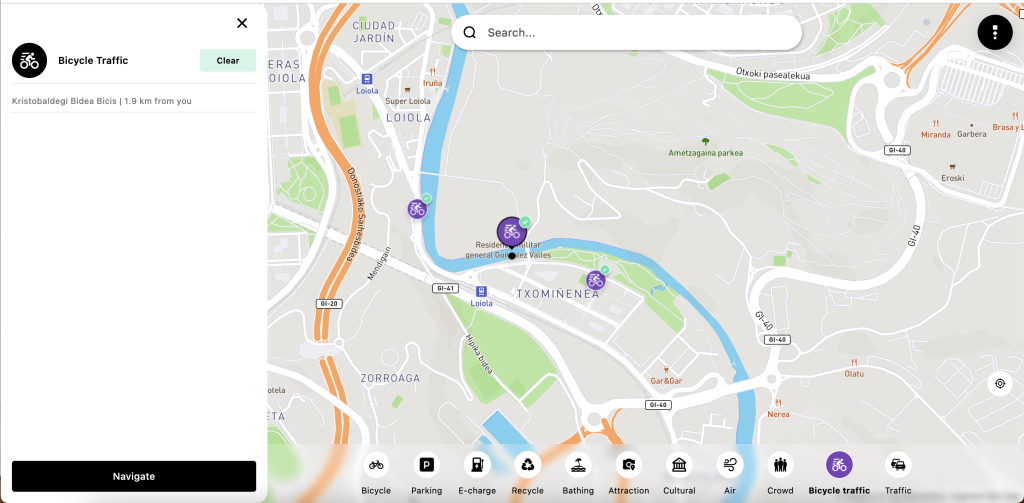Disable the active Bicycle traffic layer
The image size is (1024, 503).
tap(839, 465)
